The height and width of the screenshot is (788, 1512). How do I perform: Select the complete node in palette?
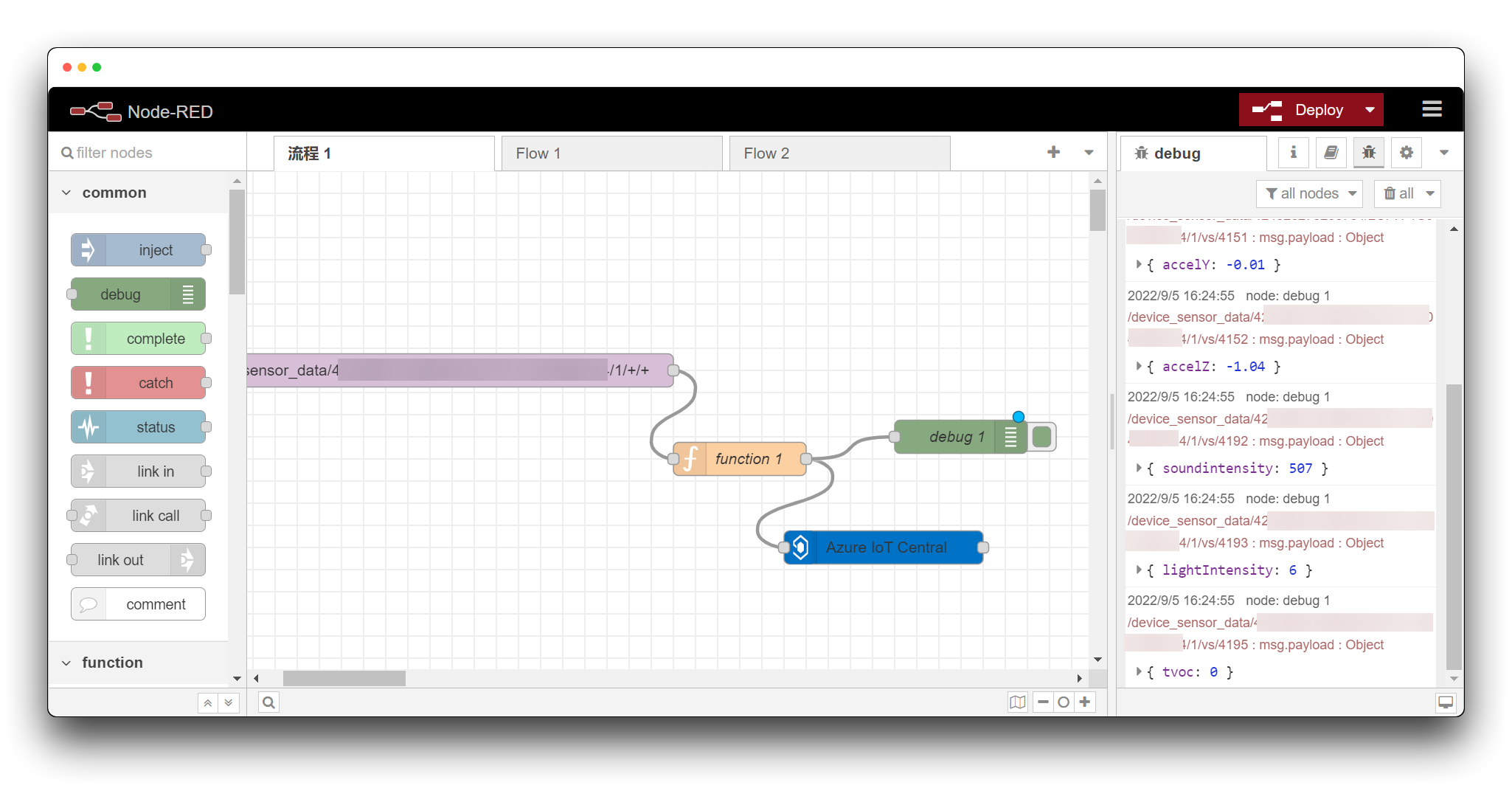(138, 339)
